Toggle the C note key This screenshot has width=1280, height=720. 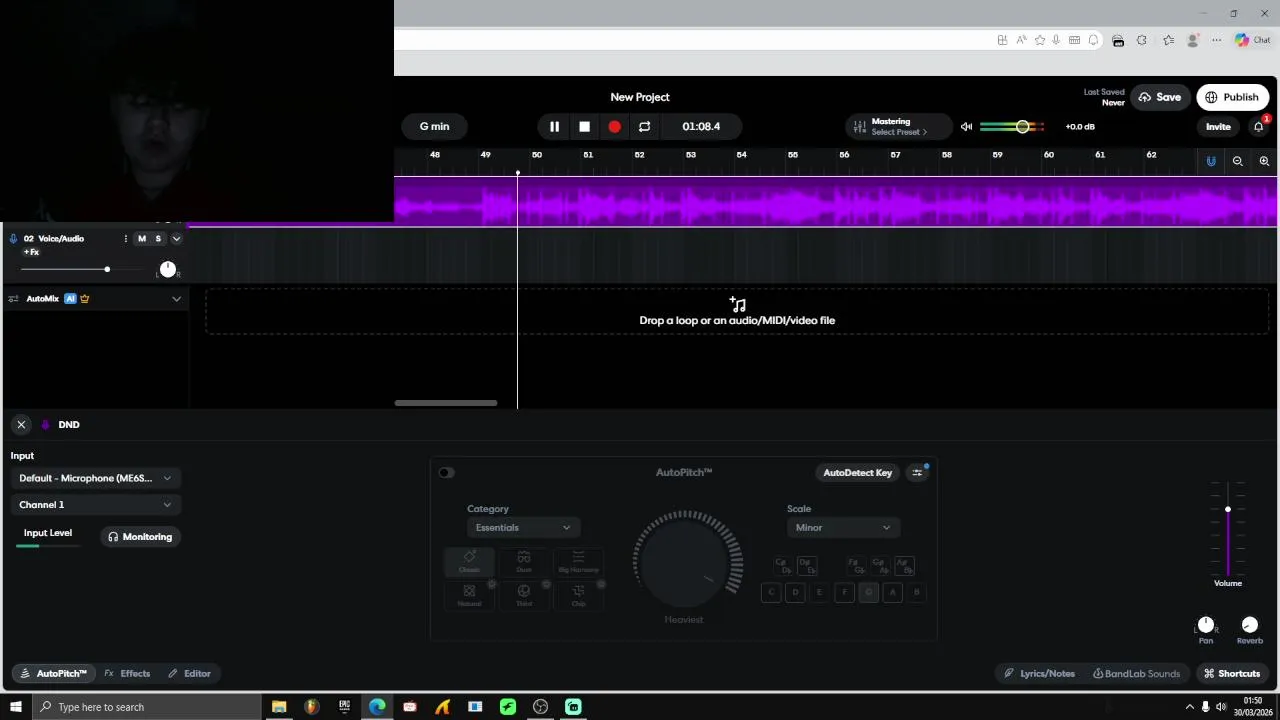click(x=771, y=592)
